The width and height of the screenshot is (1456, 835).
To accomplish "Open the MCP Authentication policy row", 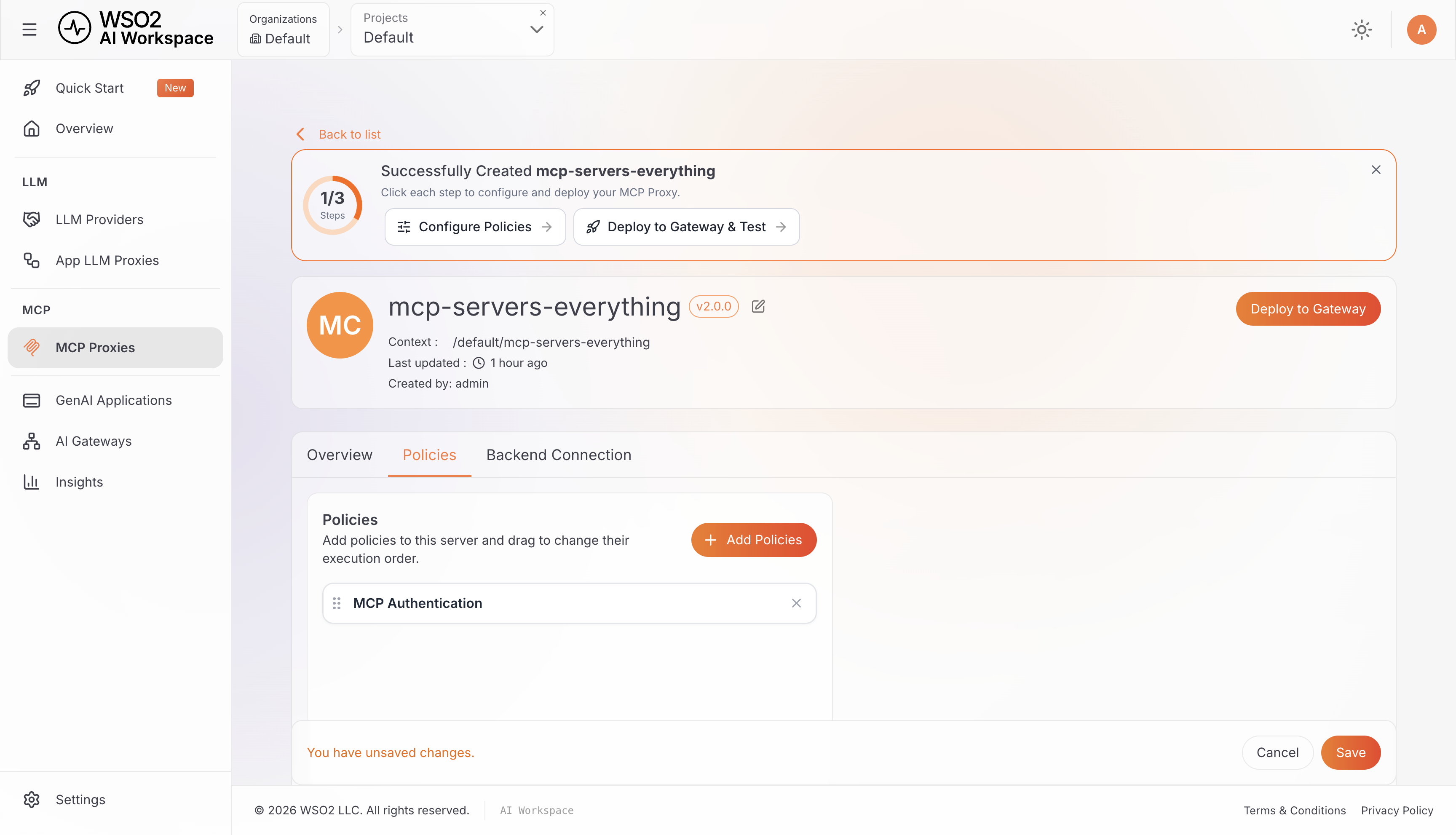I will point(569,603).
